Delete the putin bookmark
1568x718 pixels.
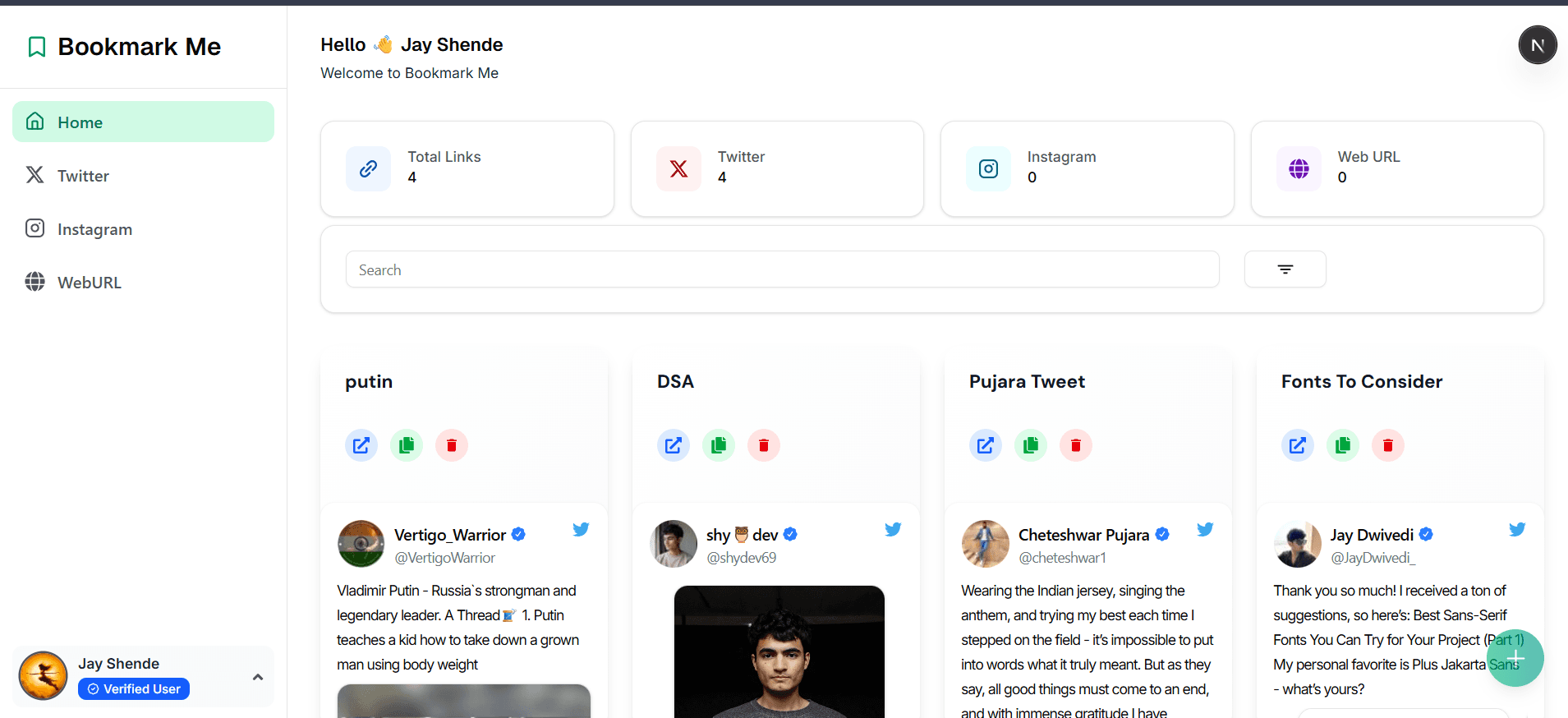coord(452,445)
